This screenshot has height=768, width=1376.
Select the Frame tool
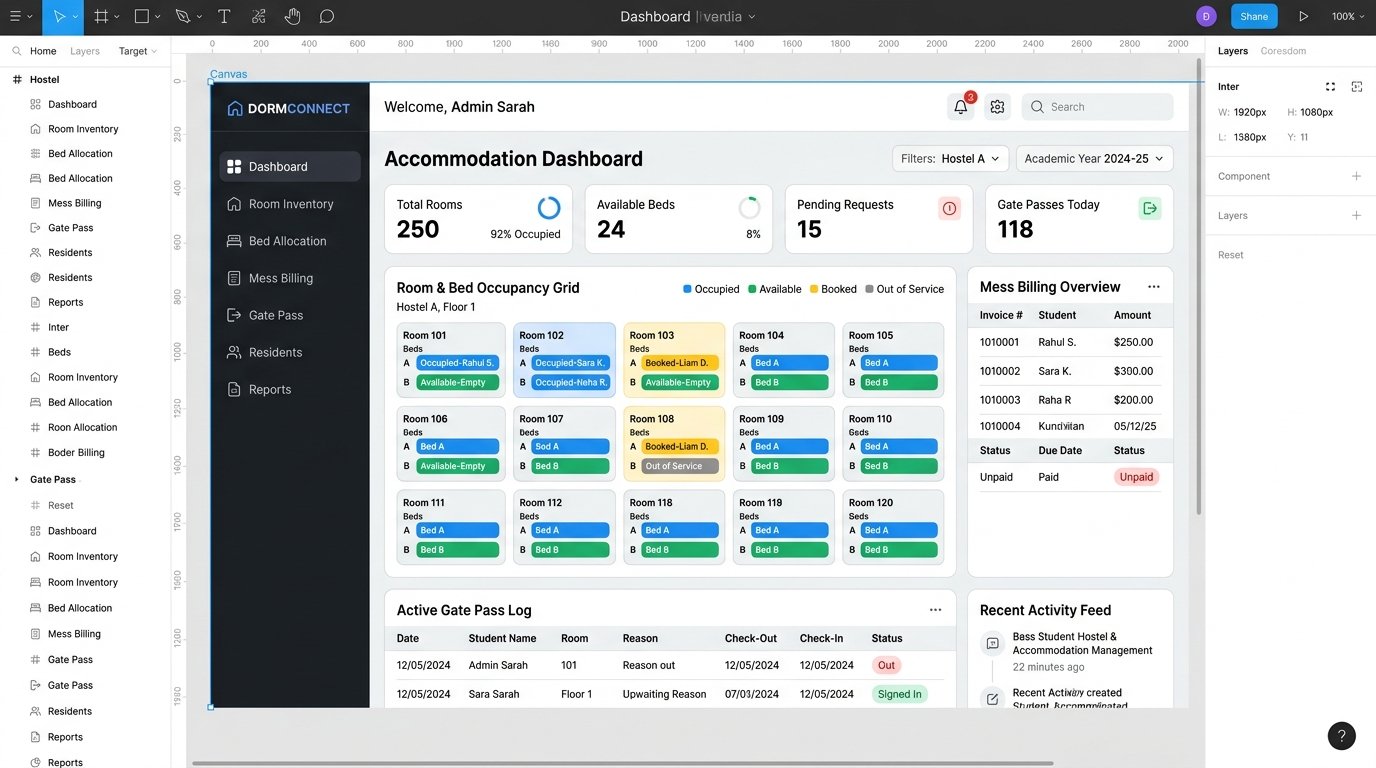(x=101, y=17)
